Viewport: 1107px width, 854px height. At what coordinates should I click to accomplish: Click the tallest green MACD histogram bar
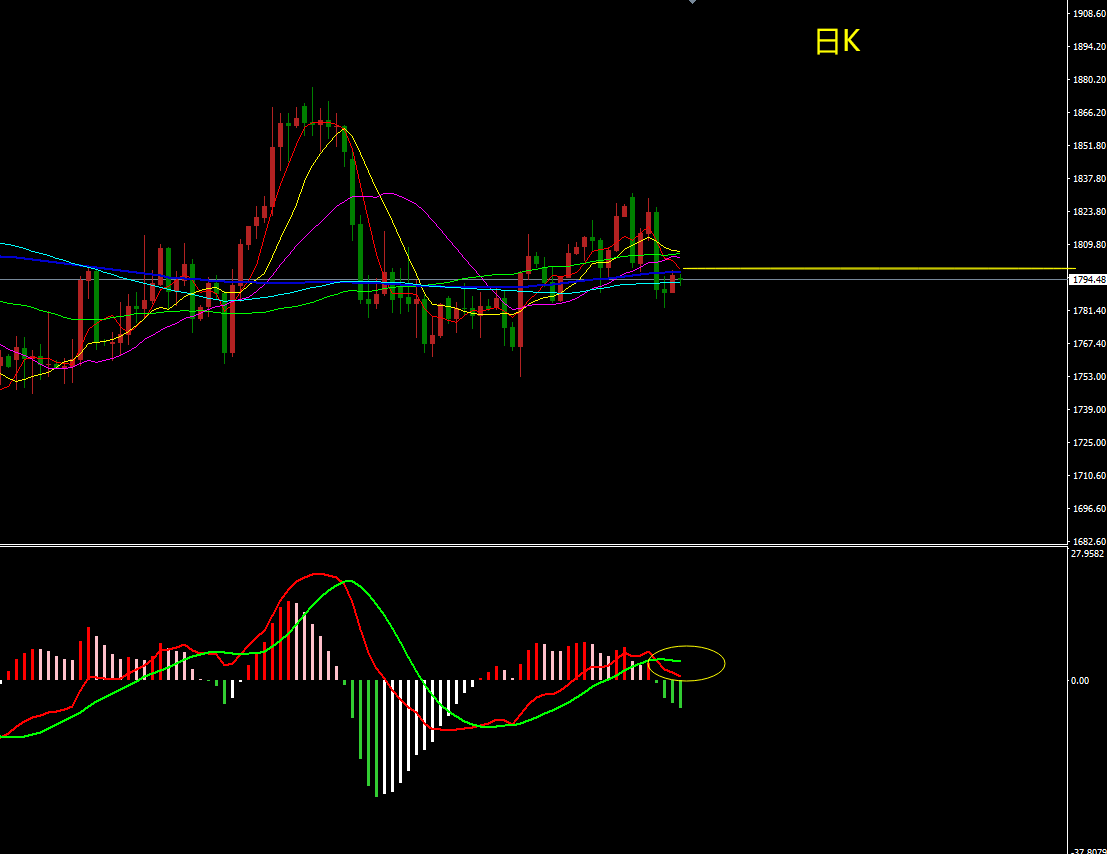tap(377, 738)
